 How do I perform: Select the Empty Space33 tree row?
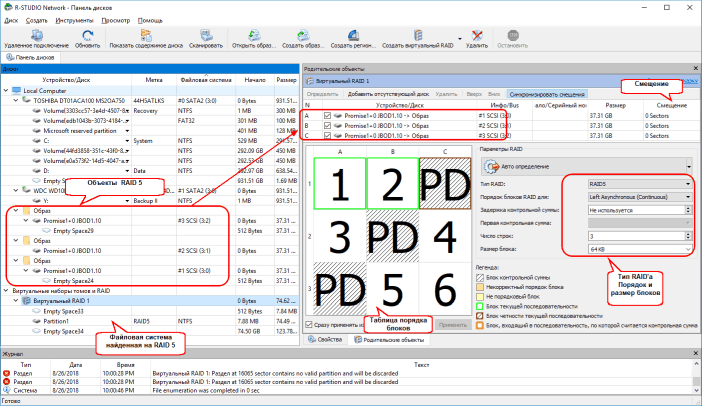[x=150, y=311]
